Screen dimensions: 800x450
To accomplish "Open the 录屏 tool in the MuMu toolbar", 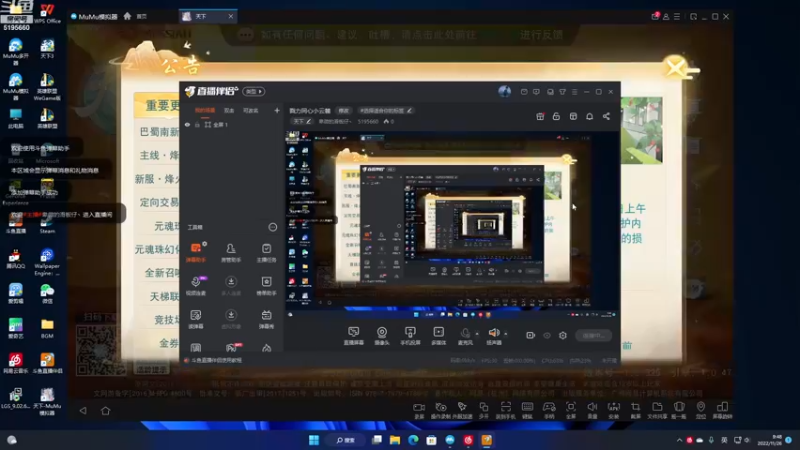I will [x=419, y=410].
